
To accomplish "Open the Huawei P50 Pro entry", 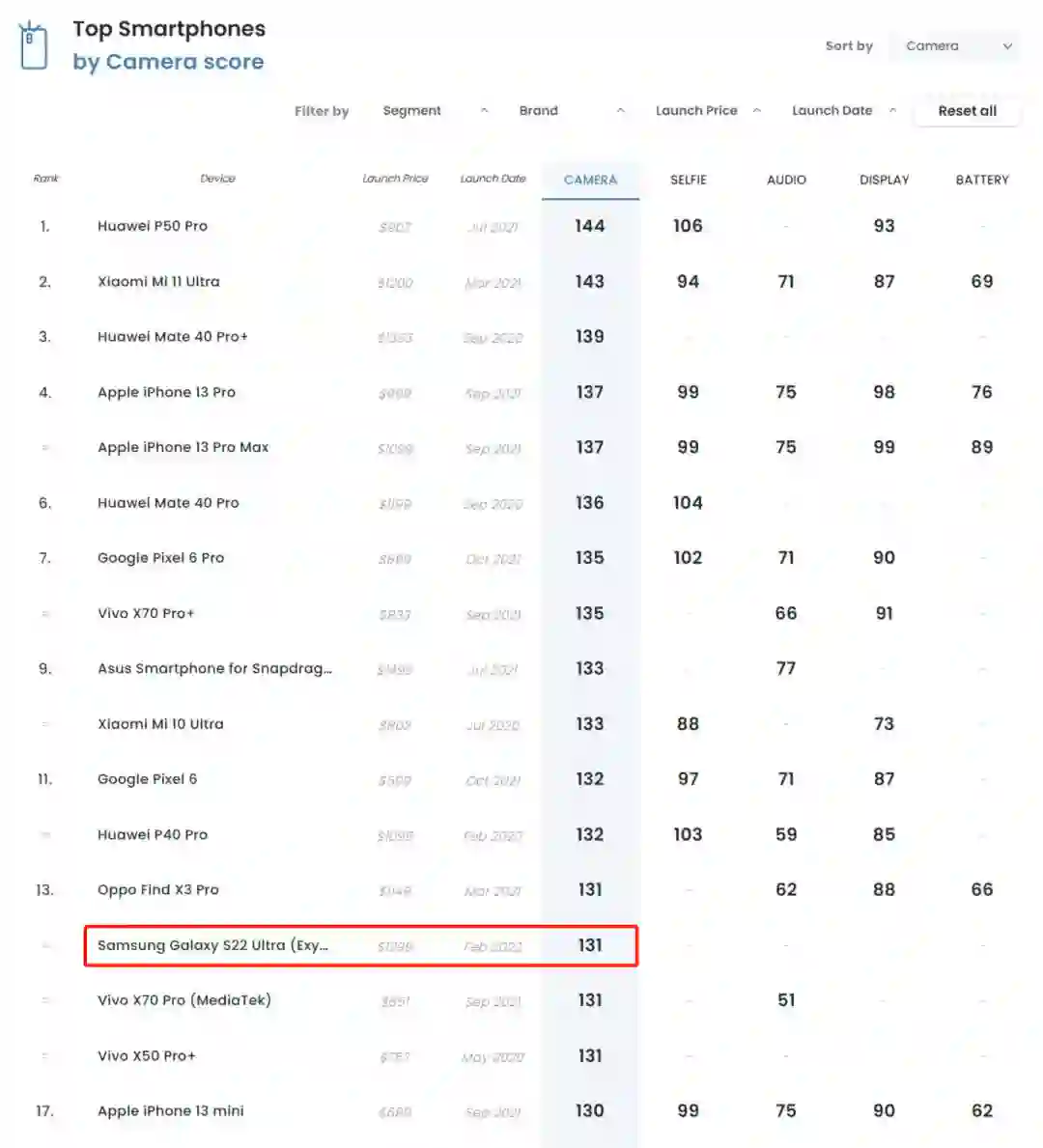I will (153, 226).
